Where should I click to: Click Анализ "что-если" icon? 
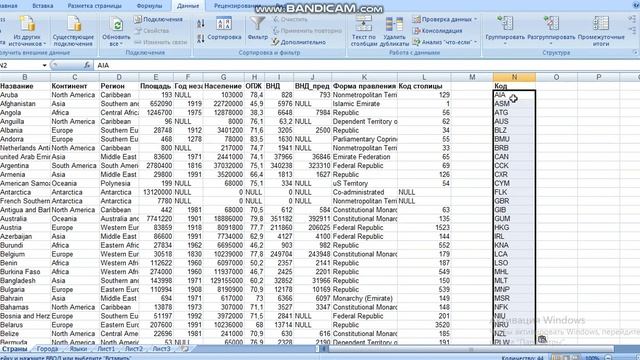click(416, 42)
